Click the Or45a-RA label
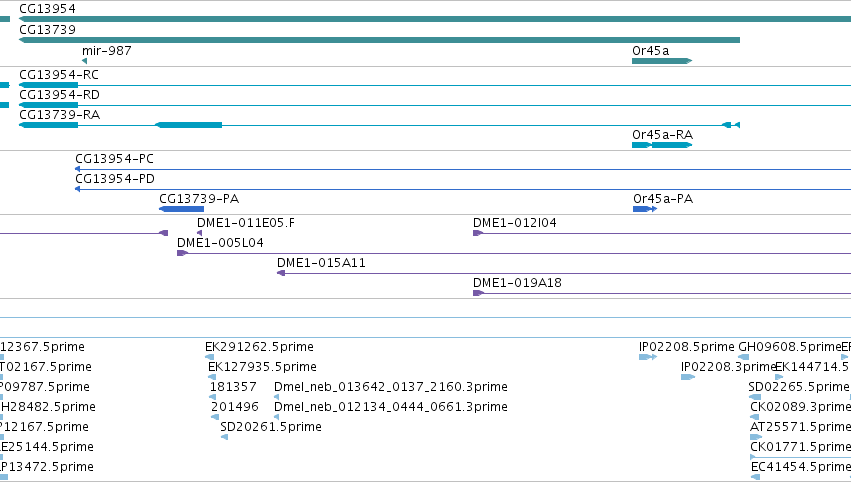Screen dimensions: 851x482 [x=663, y=135]
